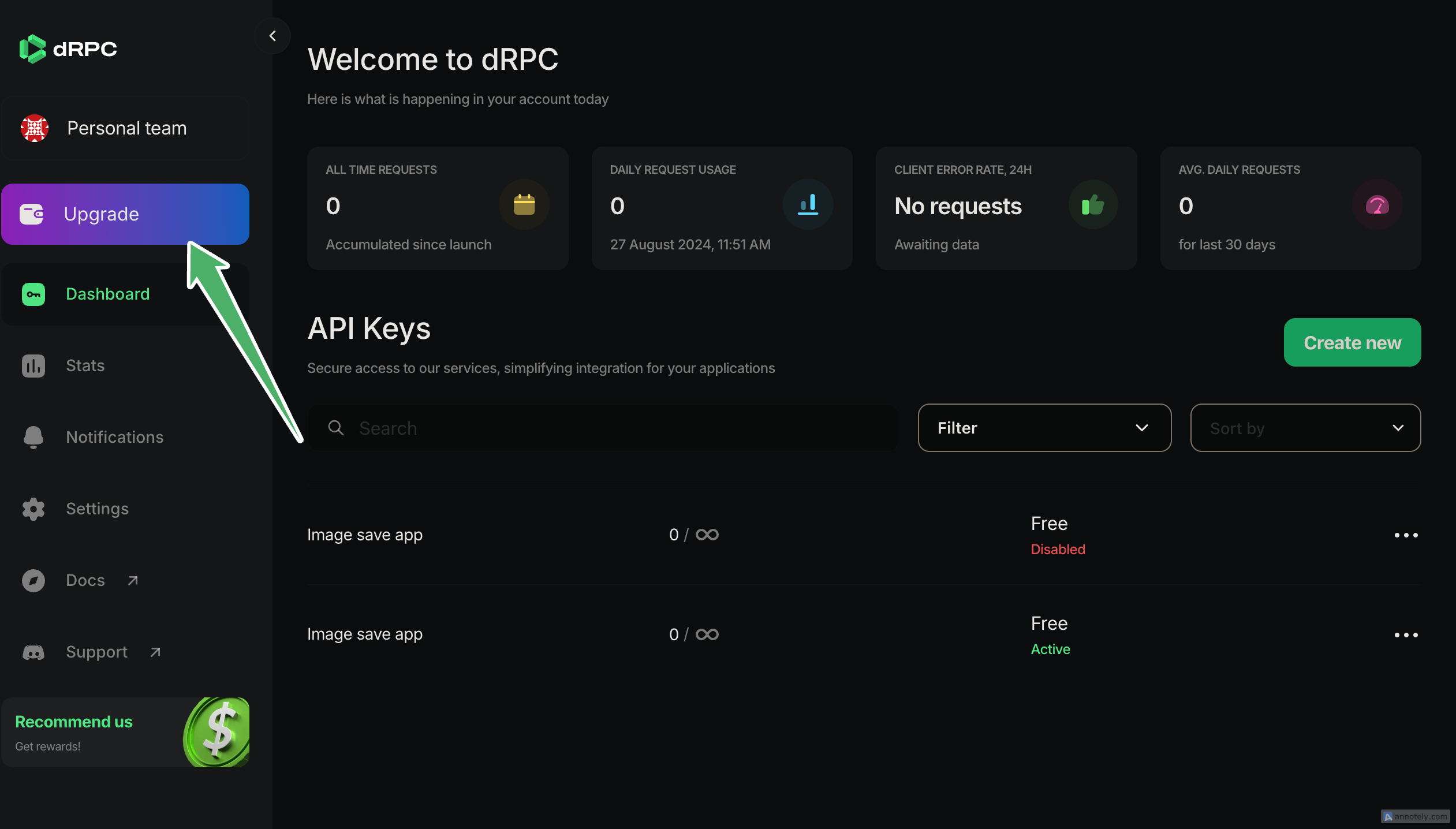Click the Support Discord icon

pos(33,652)
